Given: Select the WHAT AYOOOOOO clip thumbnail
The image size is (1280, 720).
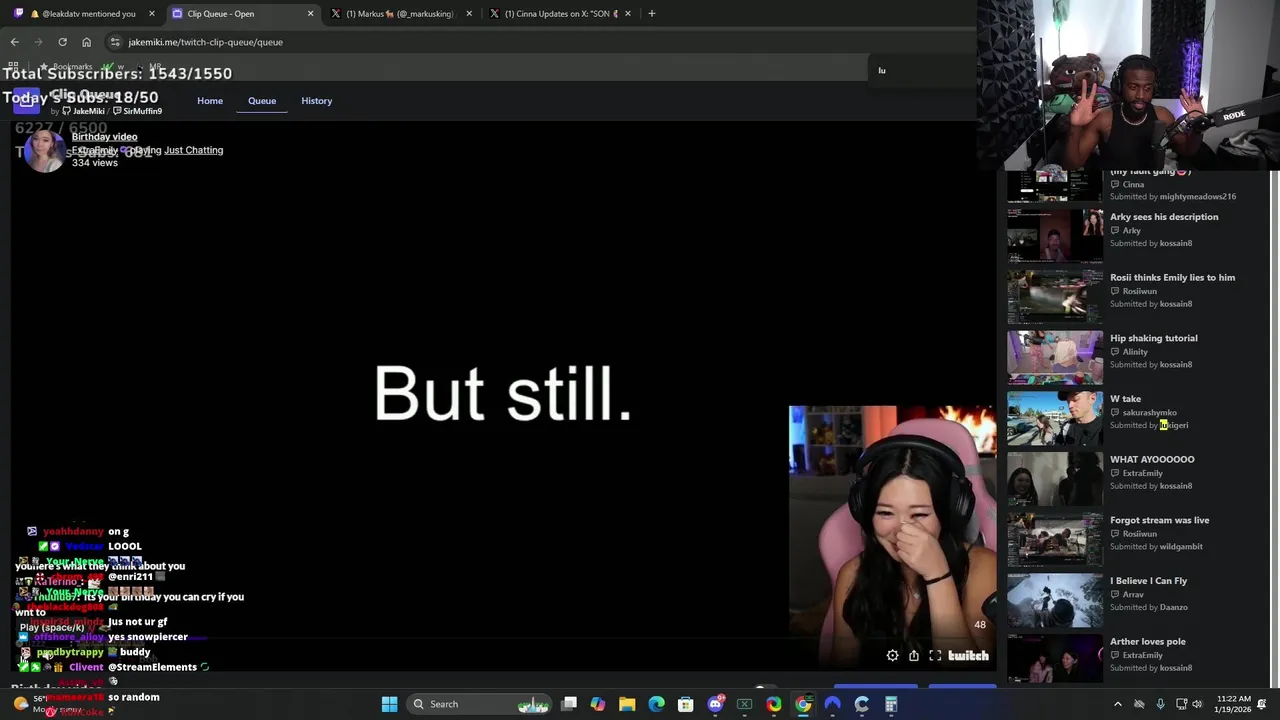Looking at the screenshot, I should click(x=1055, y=478).
